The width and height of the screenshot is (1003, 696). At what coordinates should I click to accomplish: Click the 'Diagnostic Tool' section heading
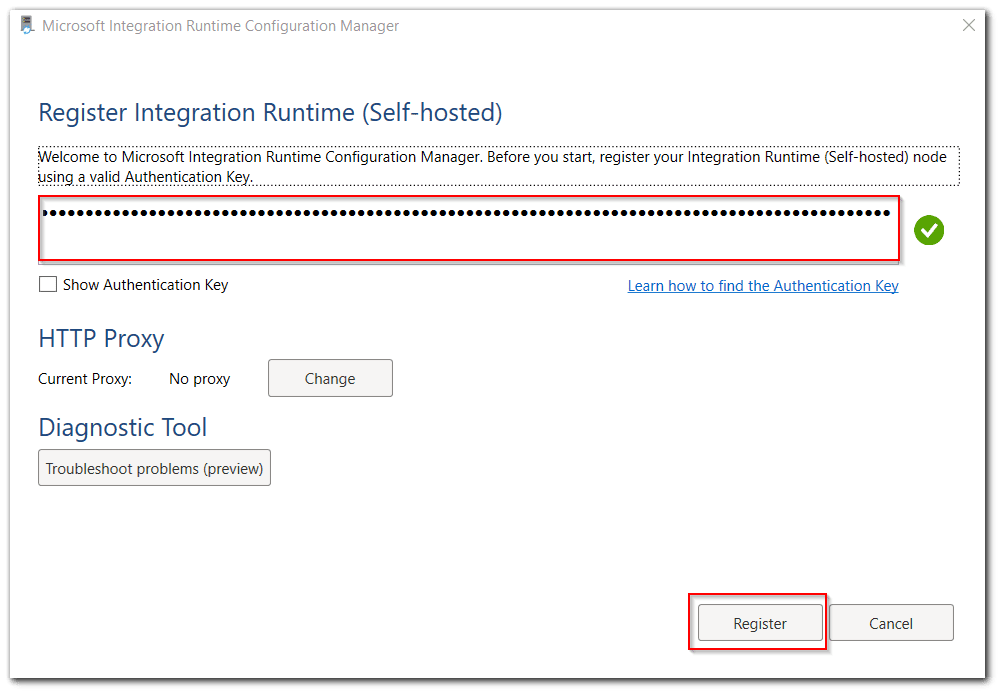click(123, 427)
